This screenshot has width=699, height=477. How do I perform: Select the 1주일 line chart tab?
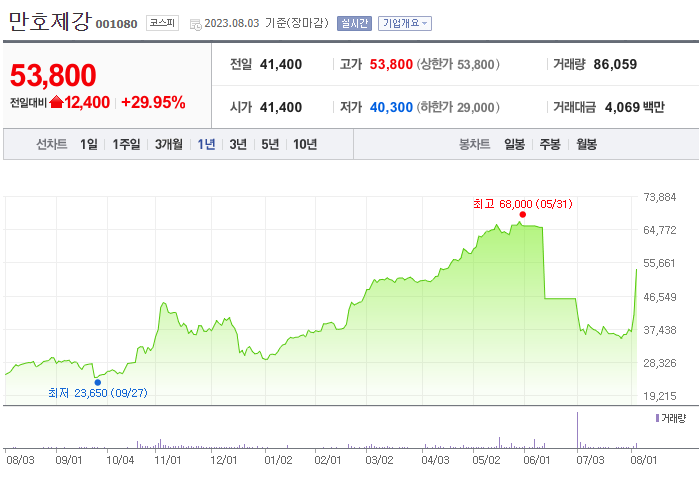126,144
